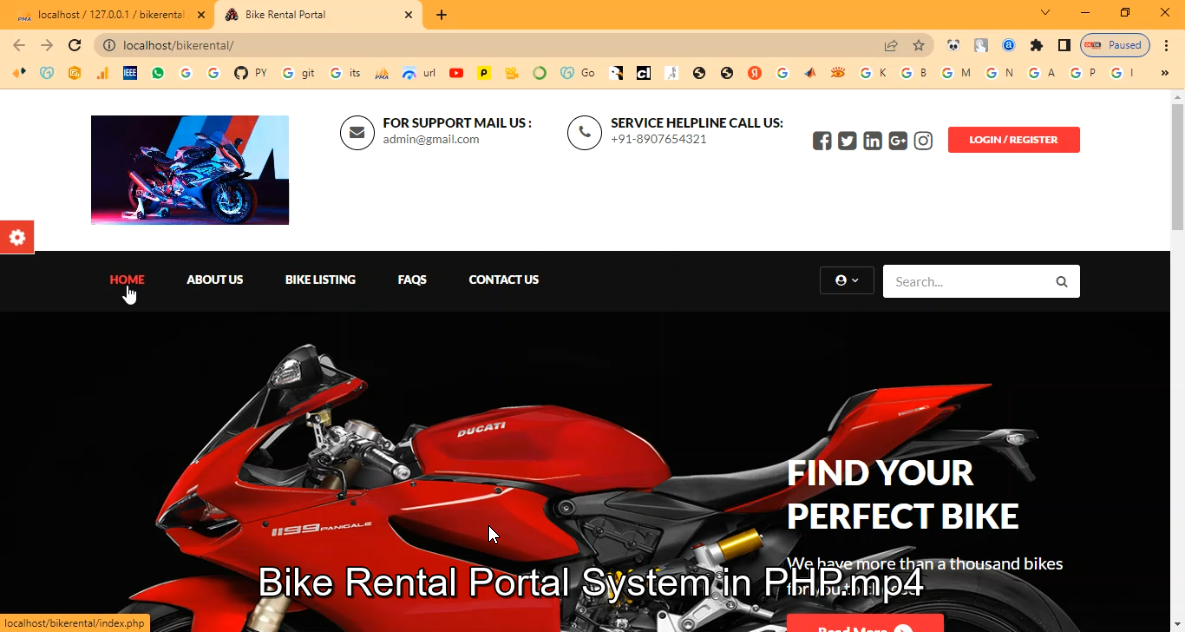Image resolution: width=1185 pixels, height=632 pixels.
Task: Open Twitter social icon in header
Action: click(847, 141)
